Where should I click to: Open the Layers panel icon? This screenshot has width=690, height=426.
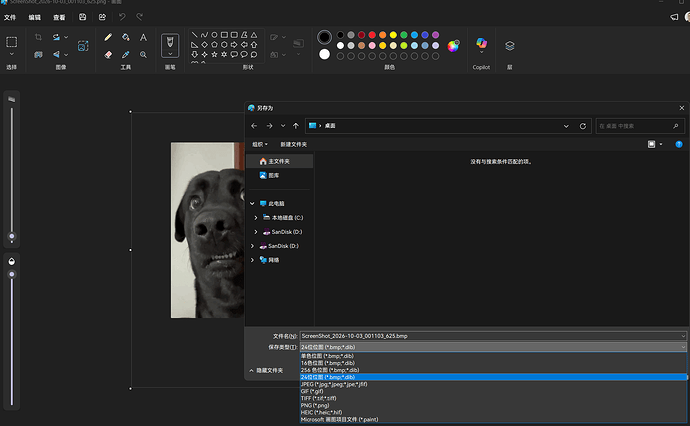(510, 45)
